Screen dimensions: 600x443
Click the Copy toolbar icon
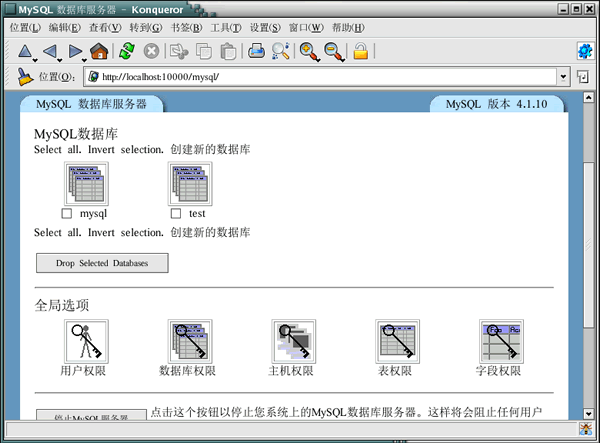pos(204,51)
